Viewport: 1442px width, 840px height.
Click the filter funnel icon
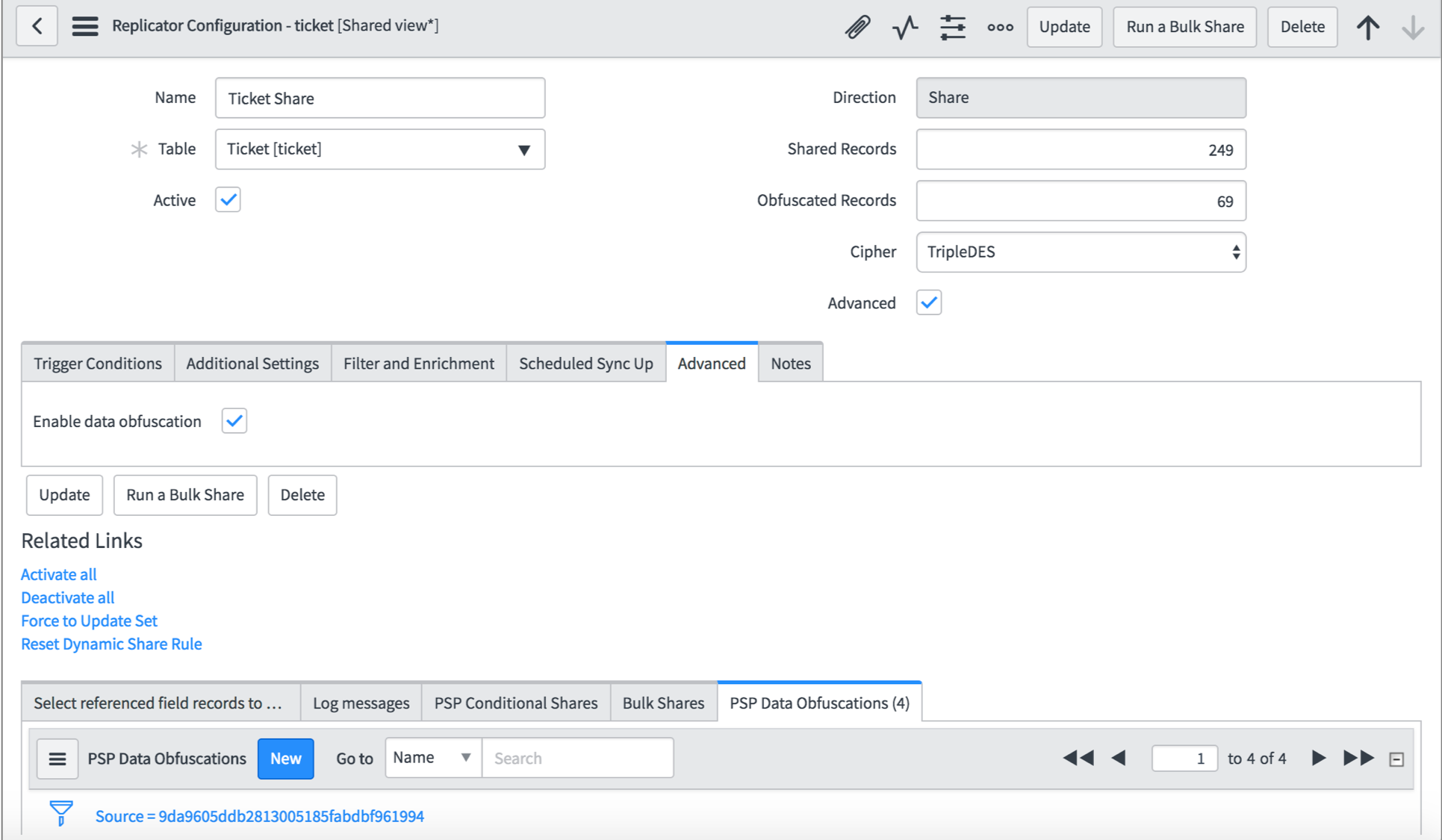[61, 813]
